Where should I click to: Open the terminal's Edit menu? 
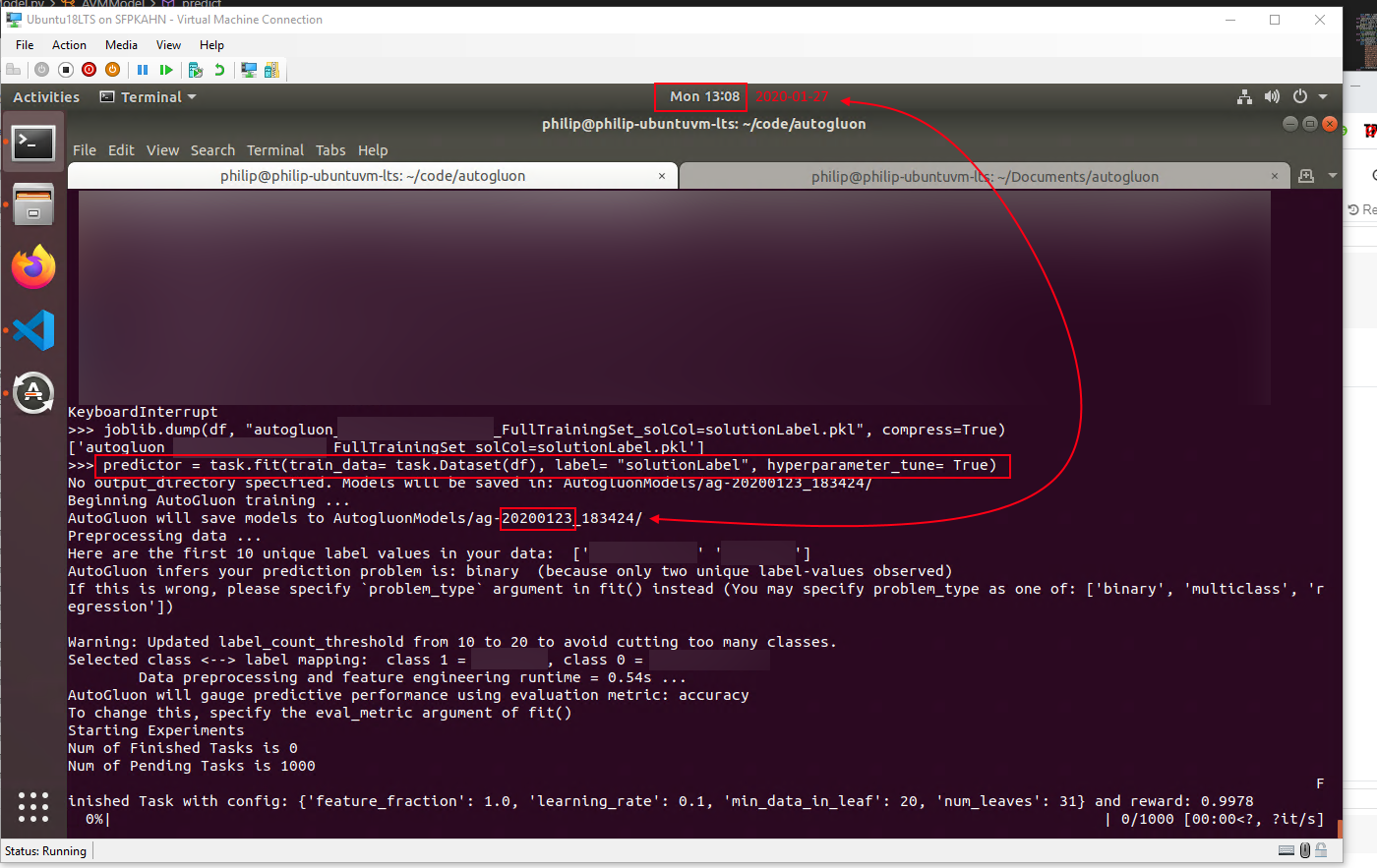pyautogui.click(x=121, y=150)
